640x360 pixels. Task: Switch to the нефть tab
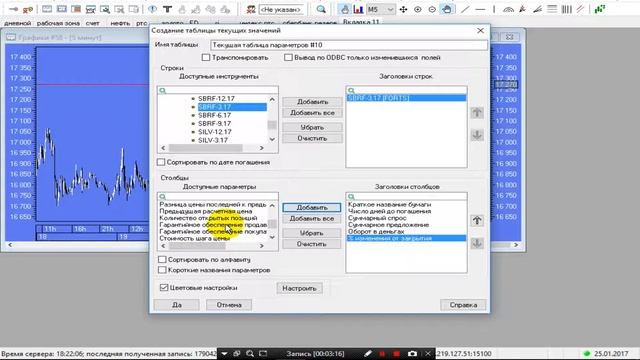pos(120,23)
